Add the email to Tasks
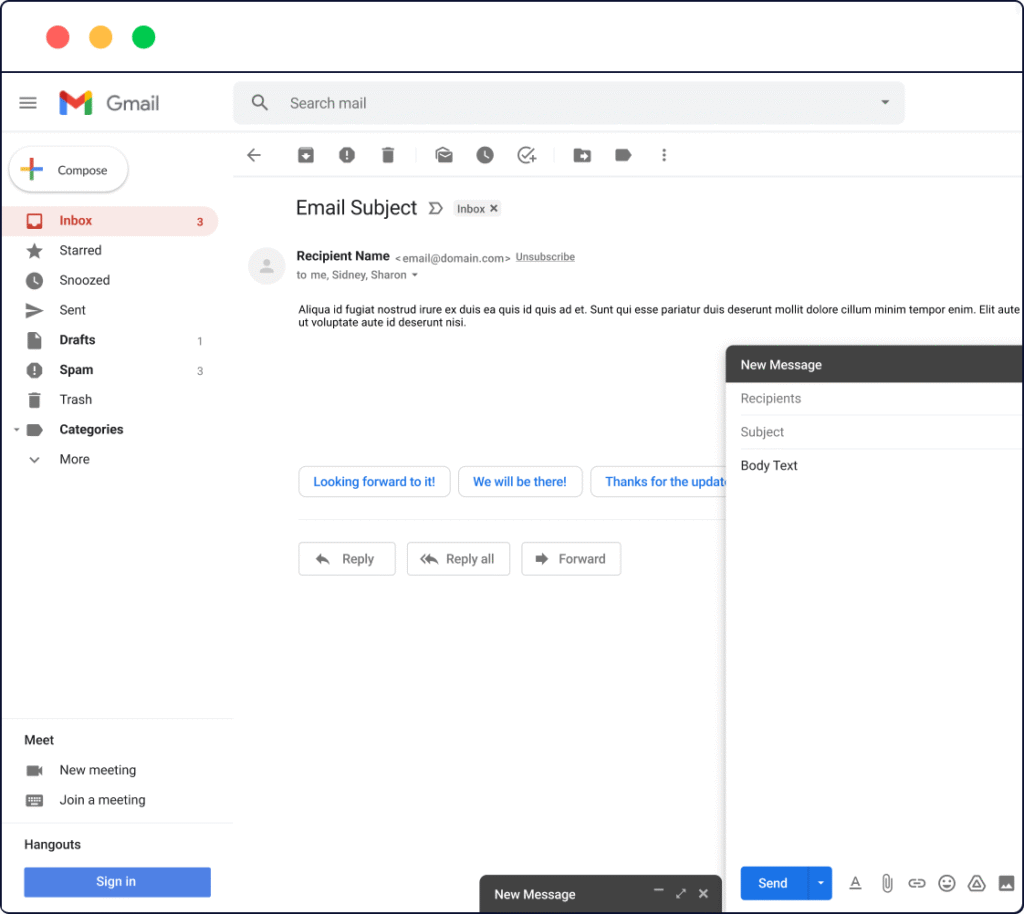 pos(526,155)
